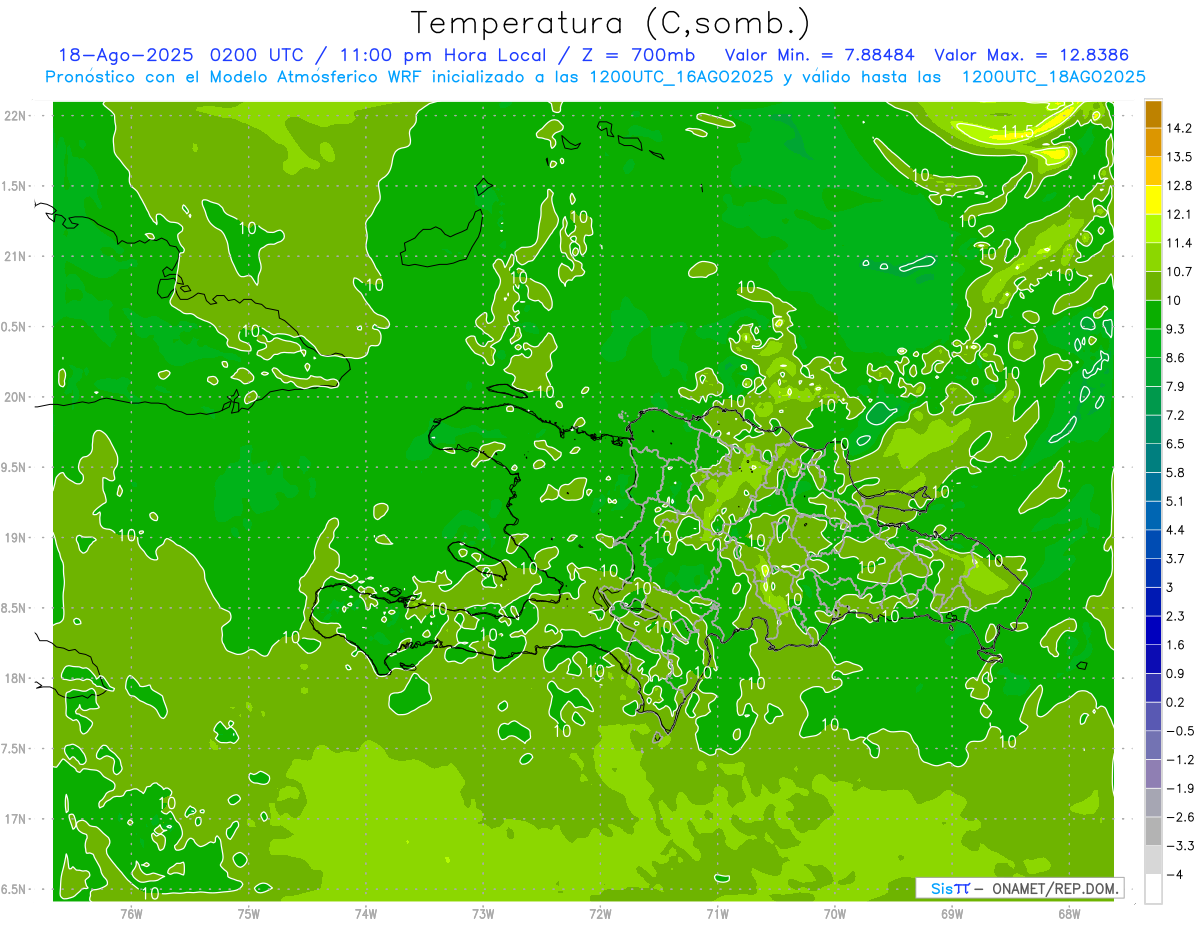Click the "Sisπ – ONAMET/REP.DOM." credit box
This screenshot has height=927, width=1200.
[x=1020, y=888]
